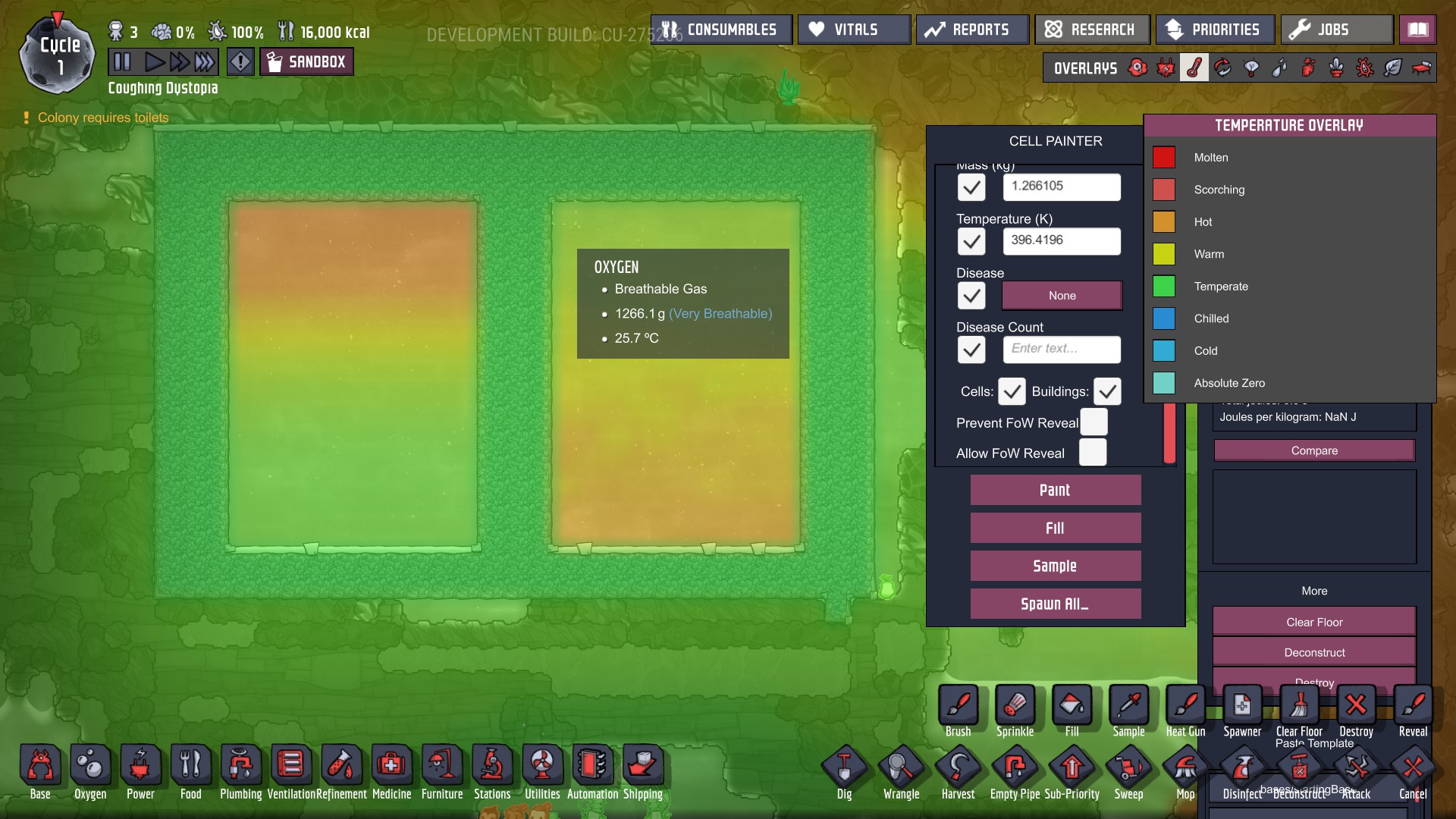Open the Power build category
Viewport: 1456px width, 819px height.
(140, 766)
